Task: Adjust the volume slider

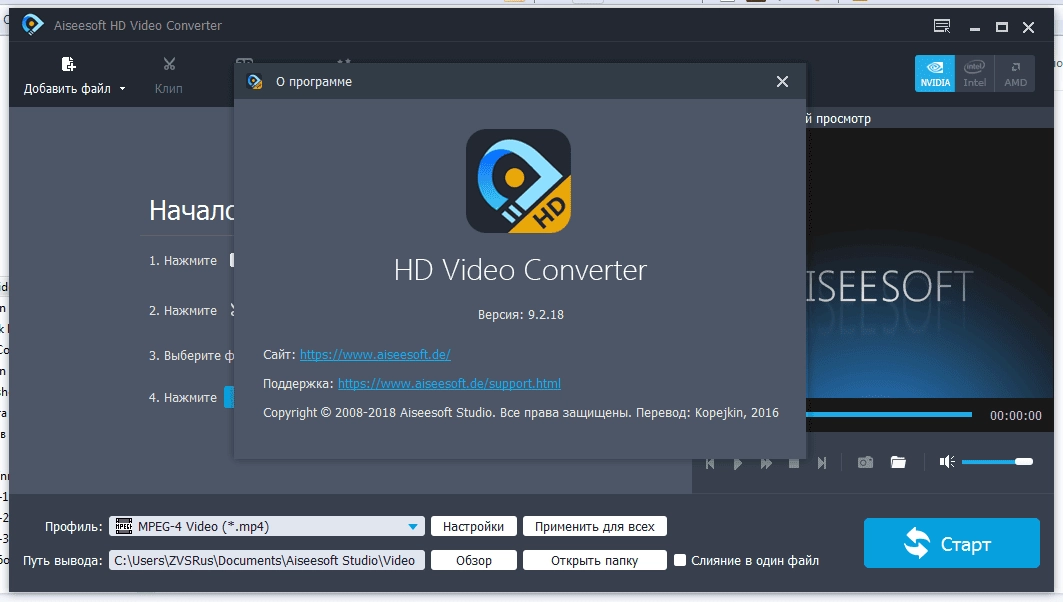Action: [997, 462]
